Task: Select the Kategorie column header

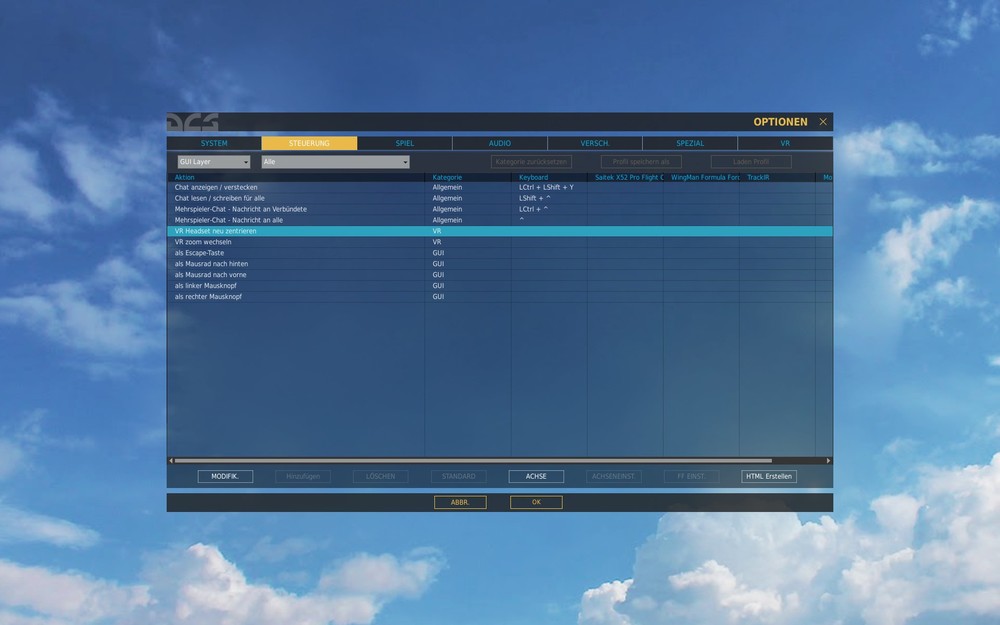Action: pyautogui.click(x=468, y=177)
